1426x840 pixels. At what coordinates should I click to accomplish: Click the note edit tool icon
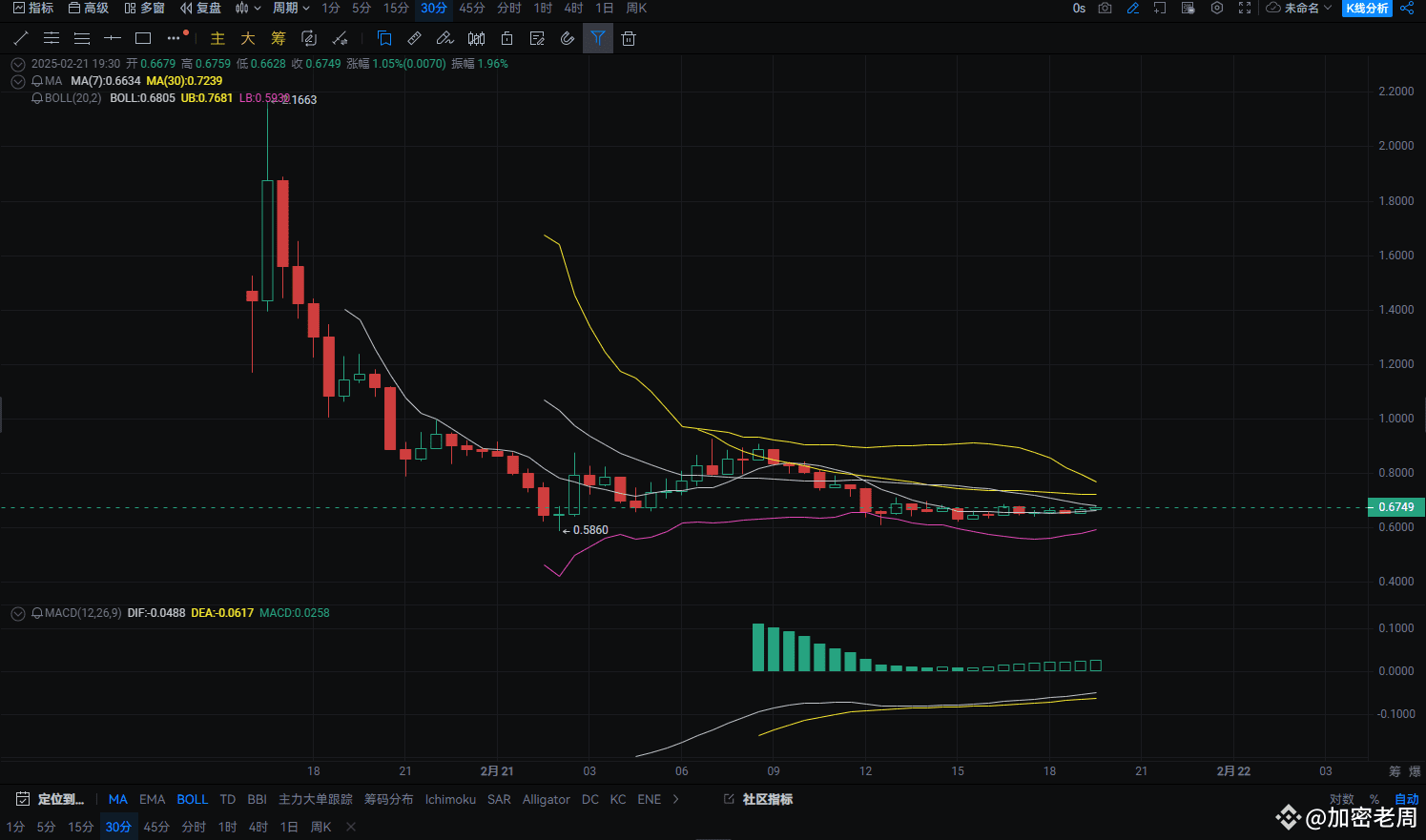coord(537,38)
